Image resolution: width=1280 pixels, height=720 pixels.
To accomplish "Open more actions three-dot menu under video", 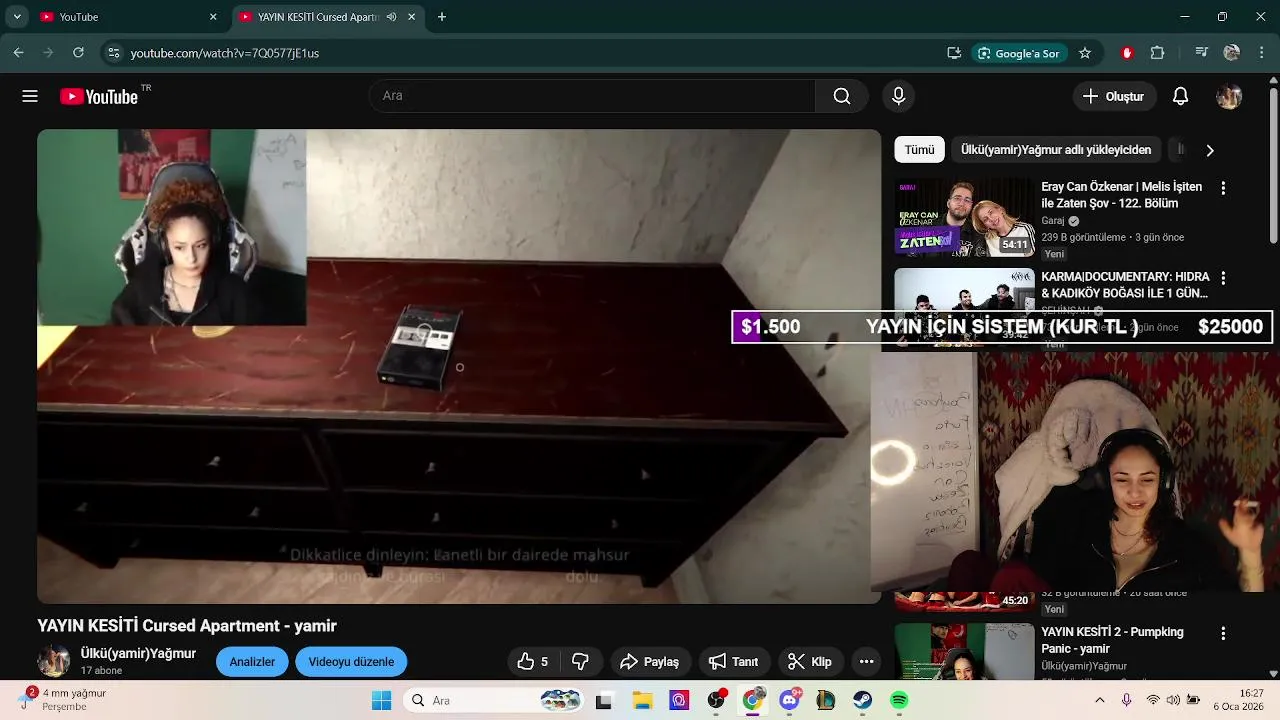I will point(866,661).
